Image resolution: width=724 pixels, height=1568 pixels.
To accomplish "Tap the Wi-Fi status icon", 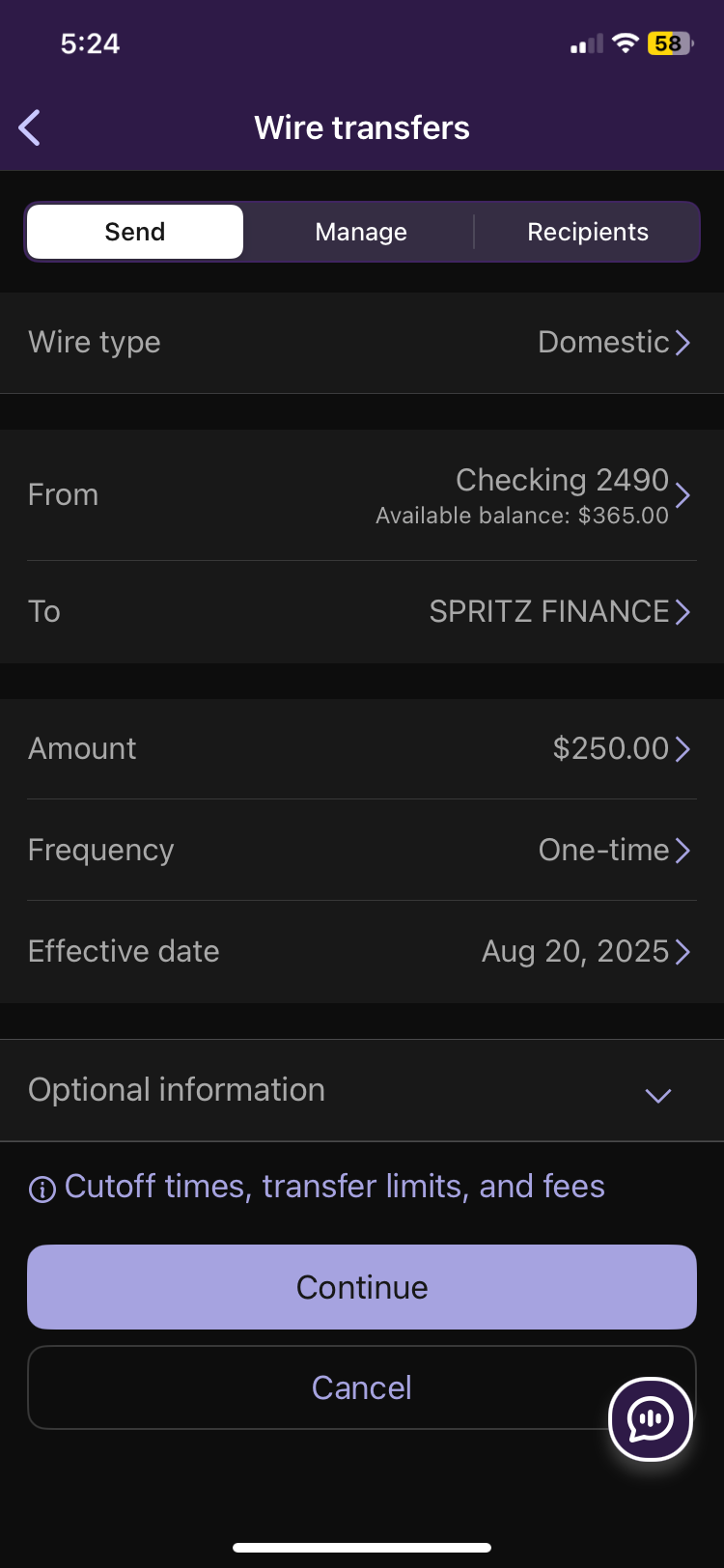I will pyautogui.click(x=626, y=43).
